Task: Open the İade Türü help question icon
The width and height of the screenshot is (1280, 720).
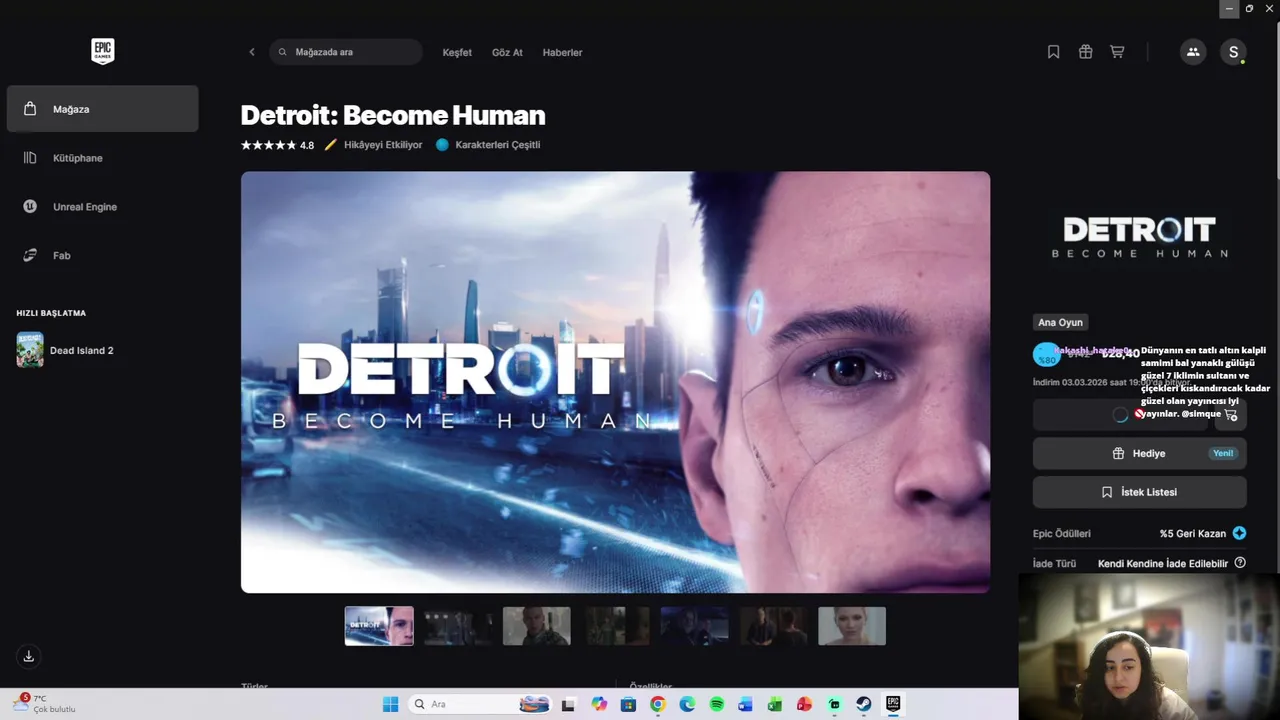Action: pyautogui.click(x=1240, y=563)
